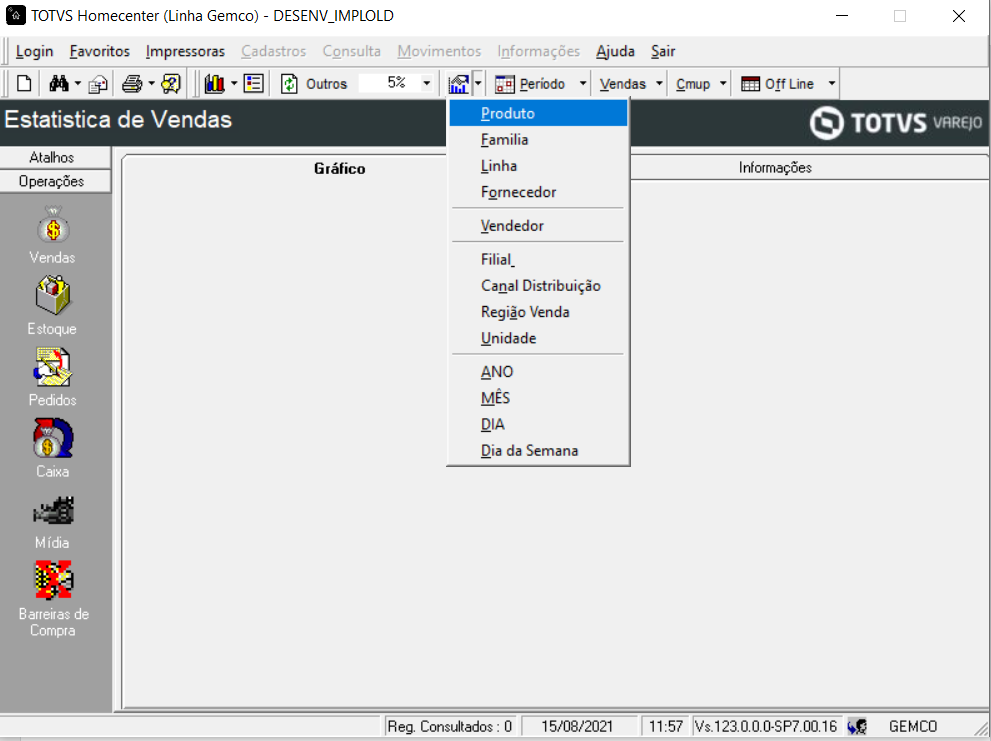Click the colored bar chart icon

coord(215,83)
